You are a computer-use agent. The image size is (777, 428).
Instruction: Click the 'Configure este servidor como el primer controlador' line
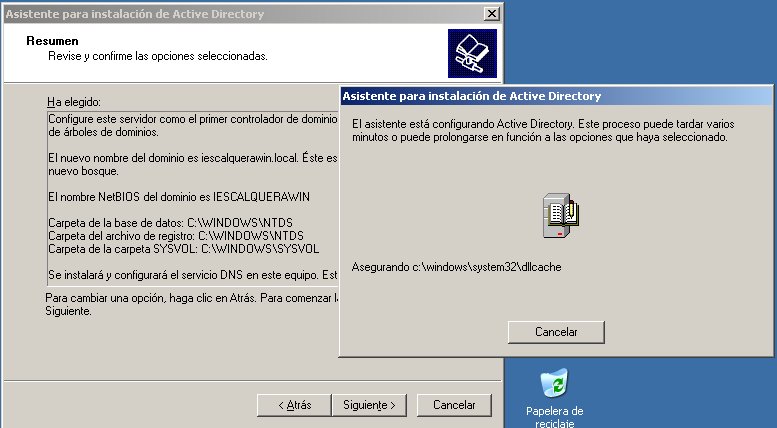tap(193, 119)
